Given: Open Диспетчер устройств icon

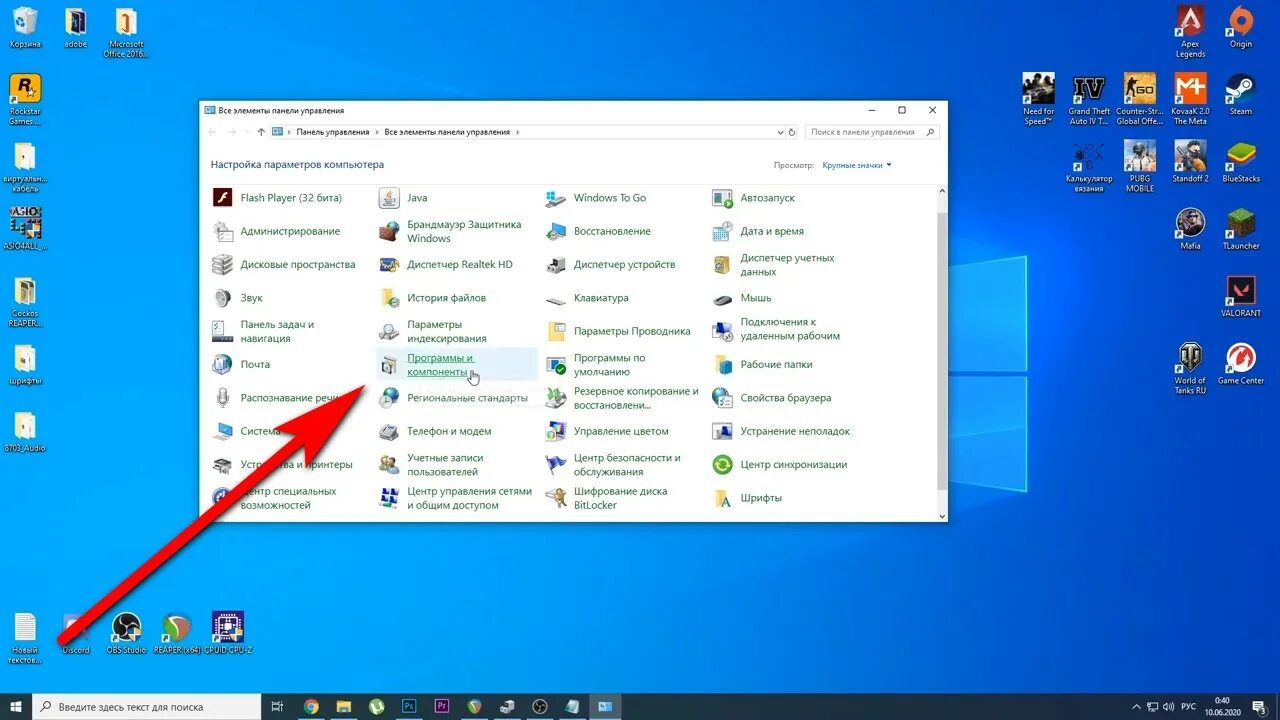Looking at the screenshot, I should click(556, 265).
